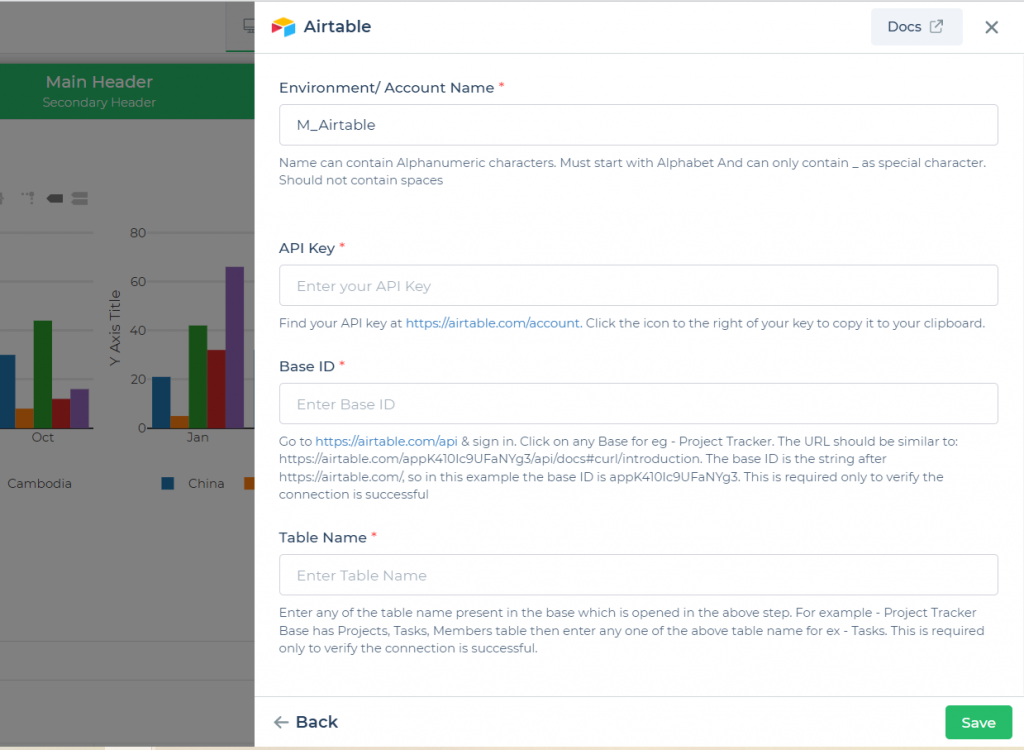
Task: Open the airtable.com/account link
Action: coord(491,323)
